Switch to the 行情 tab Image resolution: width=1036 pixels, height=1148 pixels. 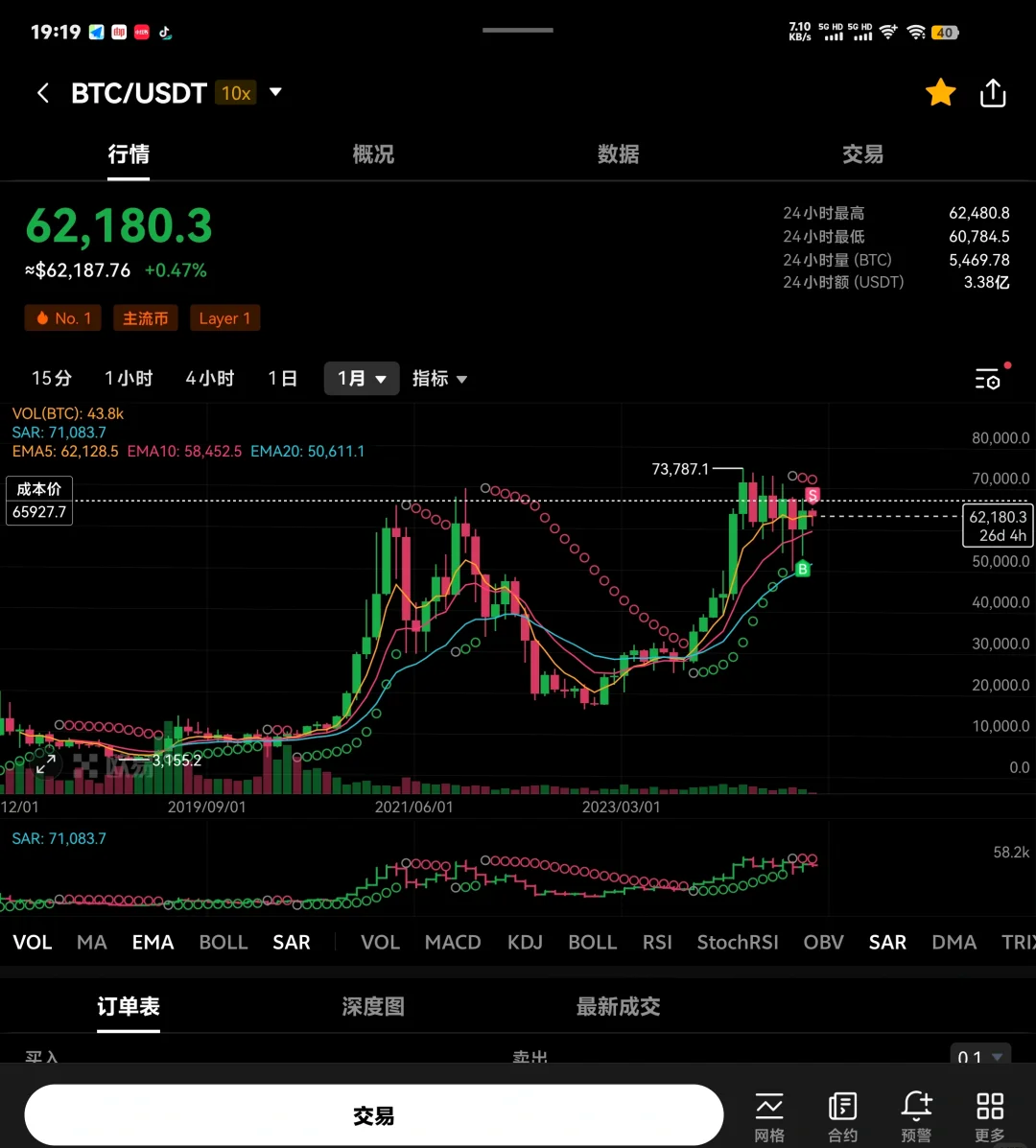tap(129, 154)
